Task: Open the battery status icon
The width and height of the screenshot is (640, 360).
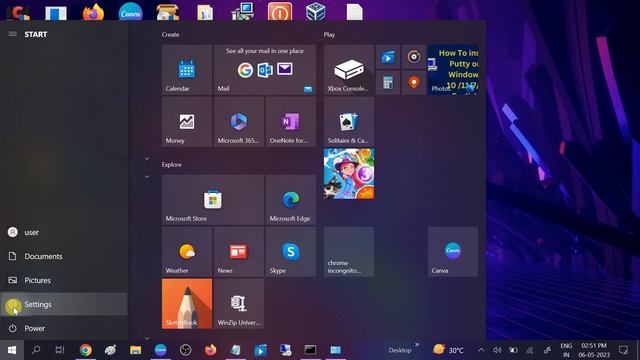Action: tap(513, 350)
